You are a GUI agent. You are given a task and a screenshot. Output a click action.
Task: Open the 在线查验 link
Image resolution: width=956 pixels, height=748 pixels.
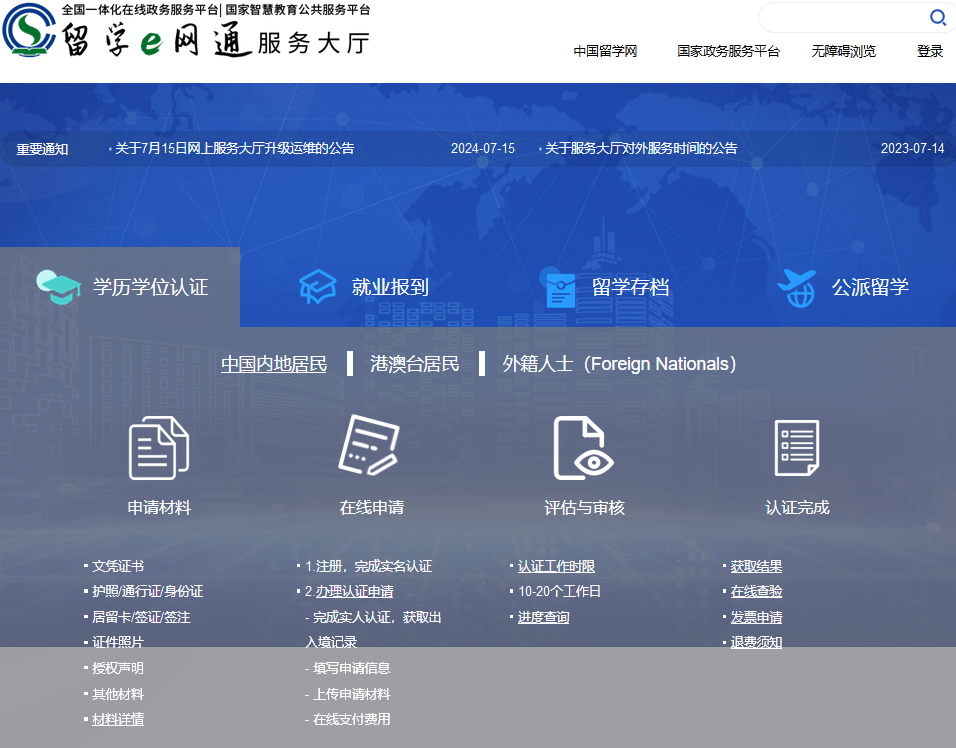(756, 591)
